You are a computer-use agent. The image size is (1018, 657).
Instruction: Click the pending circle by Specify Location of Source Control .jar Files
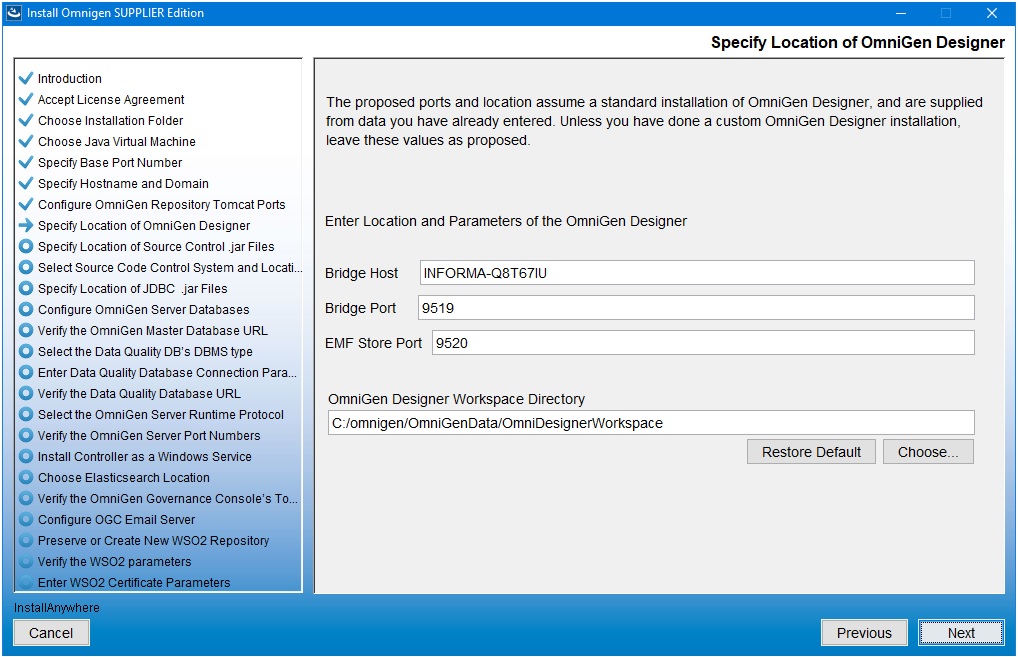(x=26, y=246)
